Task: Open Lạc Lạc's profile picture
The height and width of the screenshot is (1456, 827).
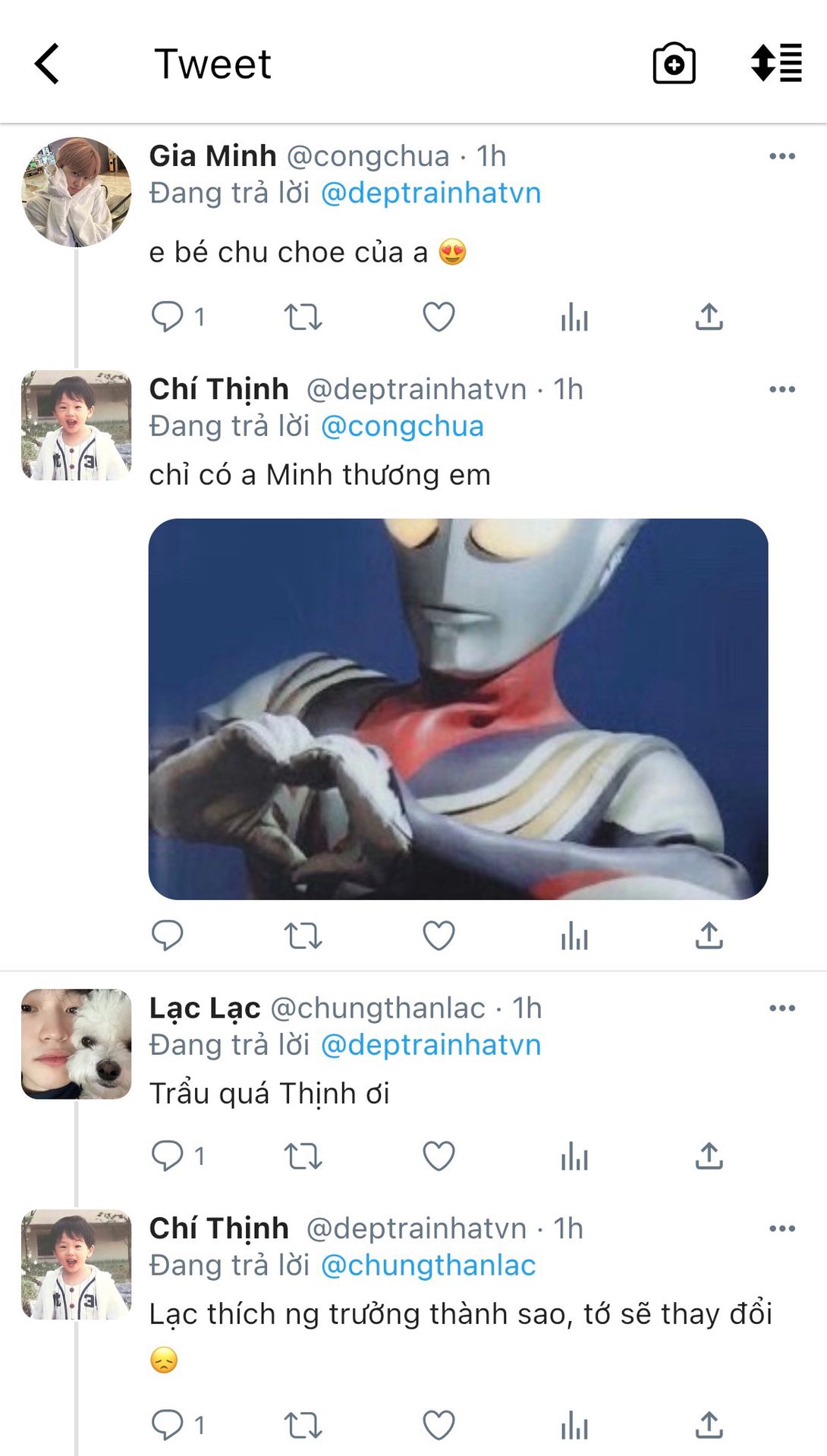Action: pos(76,1044)
